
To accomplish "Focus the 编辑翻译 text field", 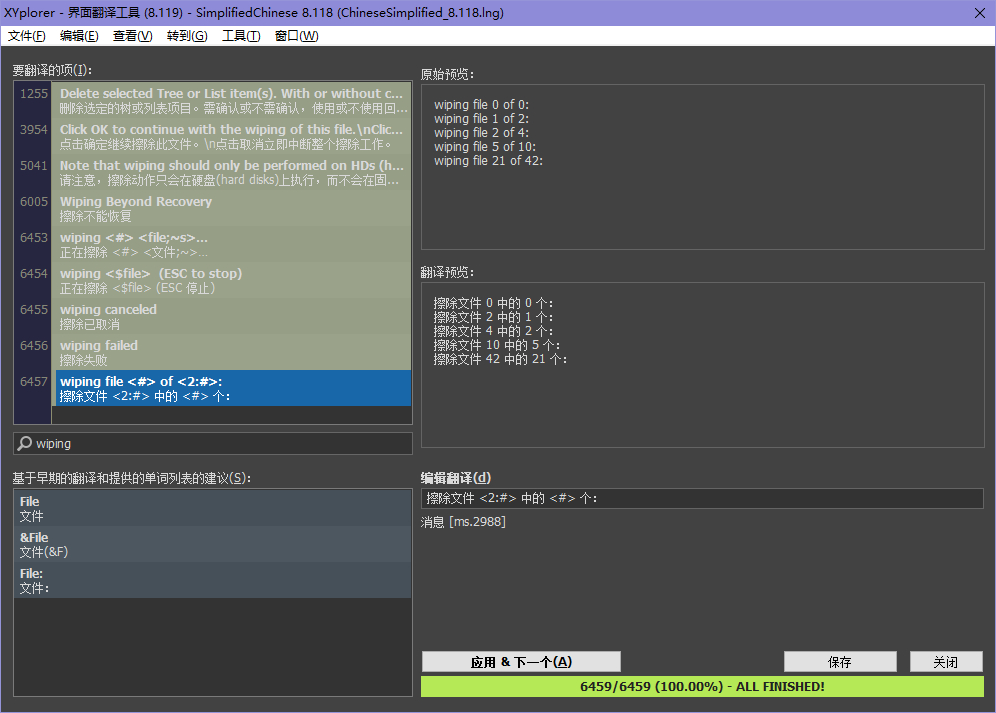I will pos(702,498).
